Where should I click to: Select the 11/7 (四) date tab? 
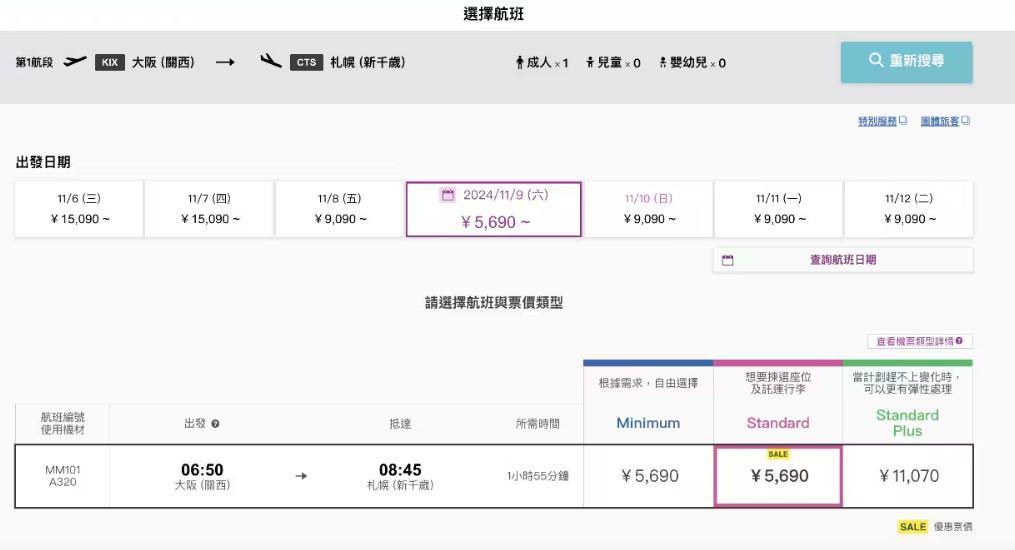209,209
